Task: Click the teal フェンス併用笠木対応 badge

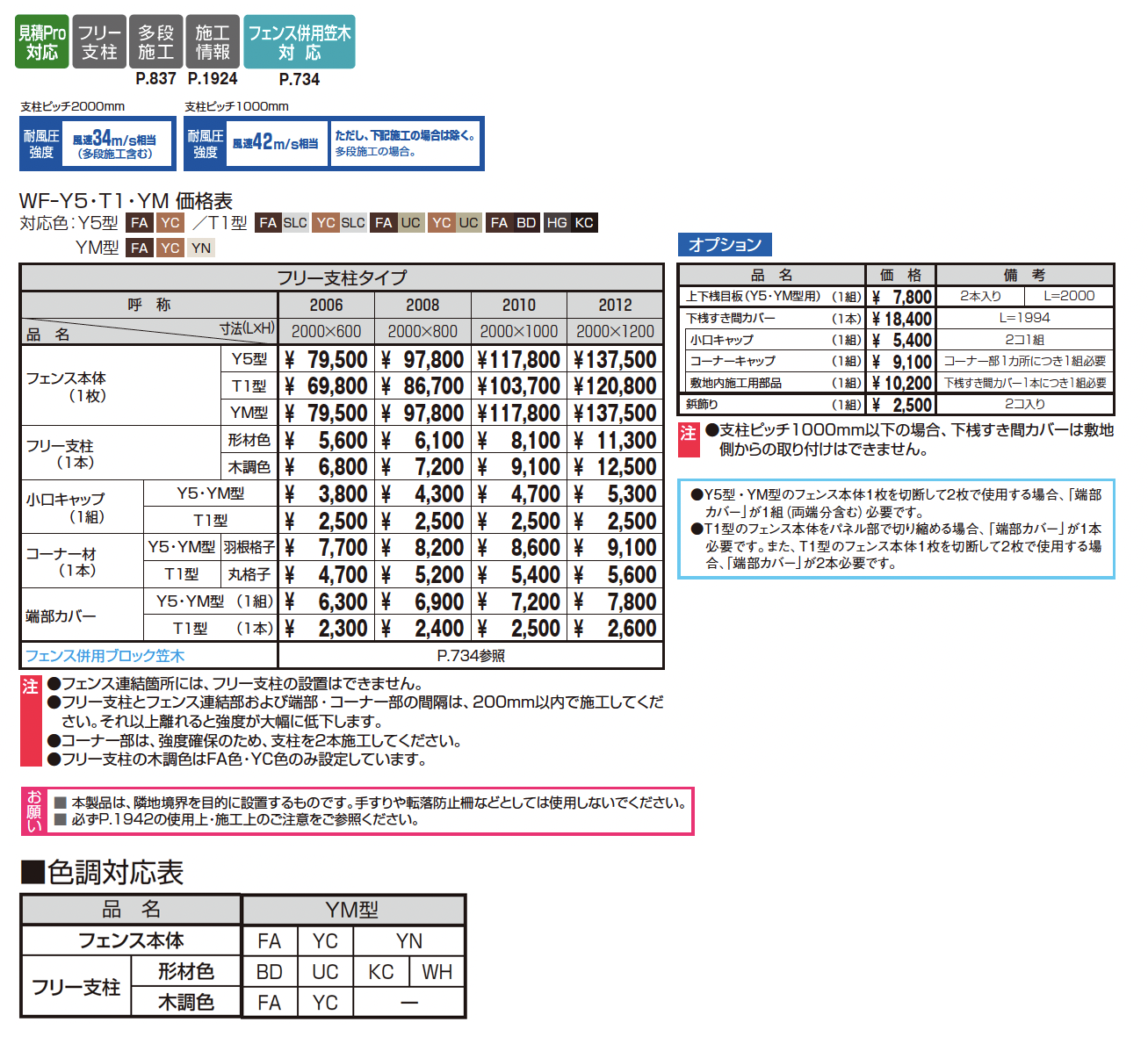Action: pos(300,42)
